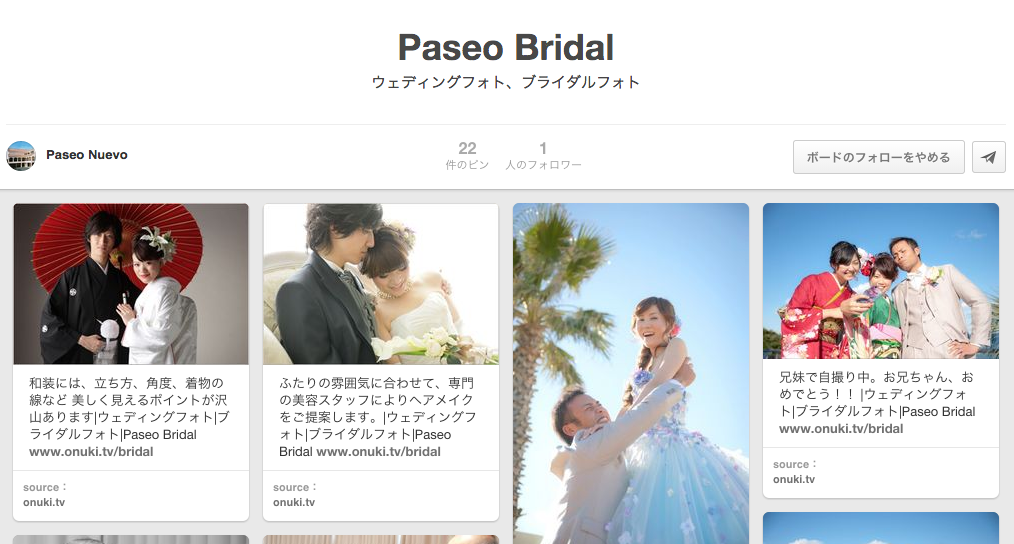Open www.onuki.tv/bridal link in second pin description
The image size is (1014, 544).
point(378,452)
